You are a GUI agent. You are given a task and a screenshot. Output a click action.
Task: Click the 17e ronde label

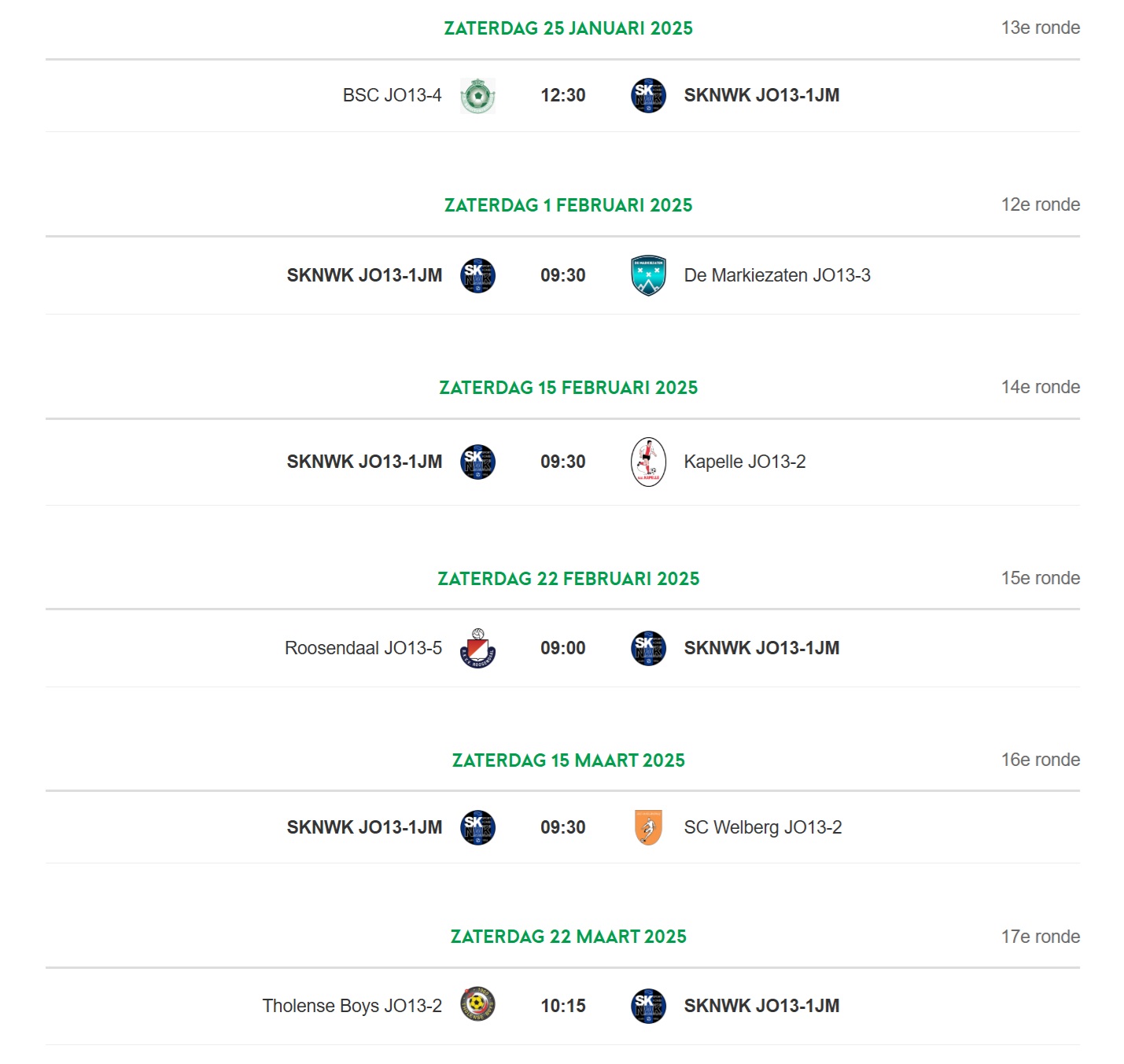point(1041,937)
